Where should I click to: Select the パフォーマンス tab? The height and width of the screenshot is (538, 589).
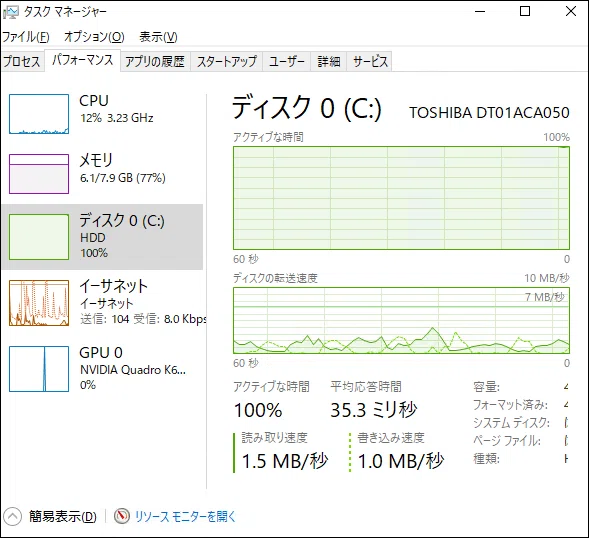tap(82, 60)
